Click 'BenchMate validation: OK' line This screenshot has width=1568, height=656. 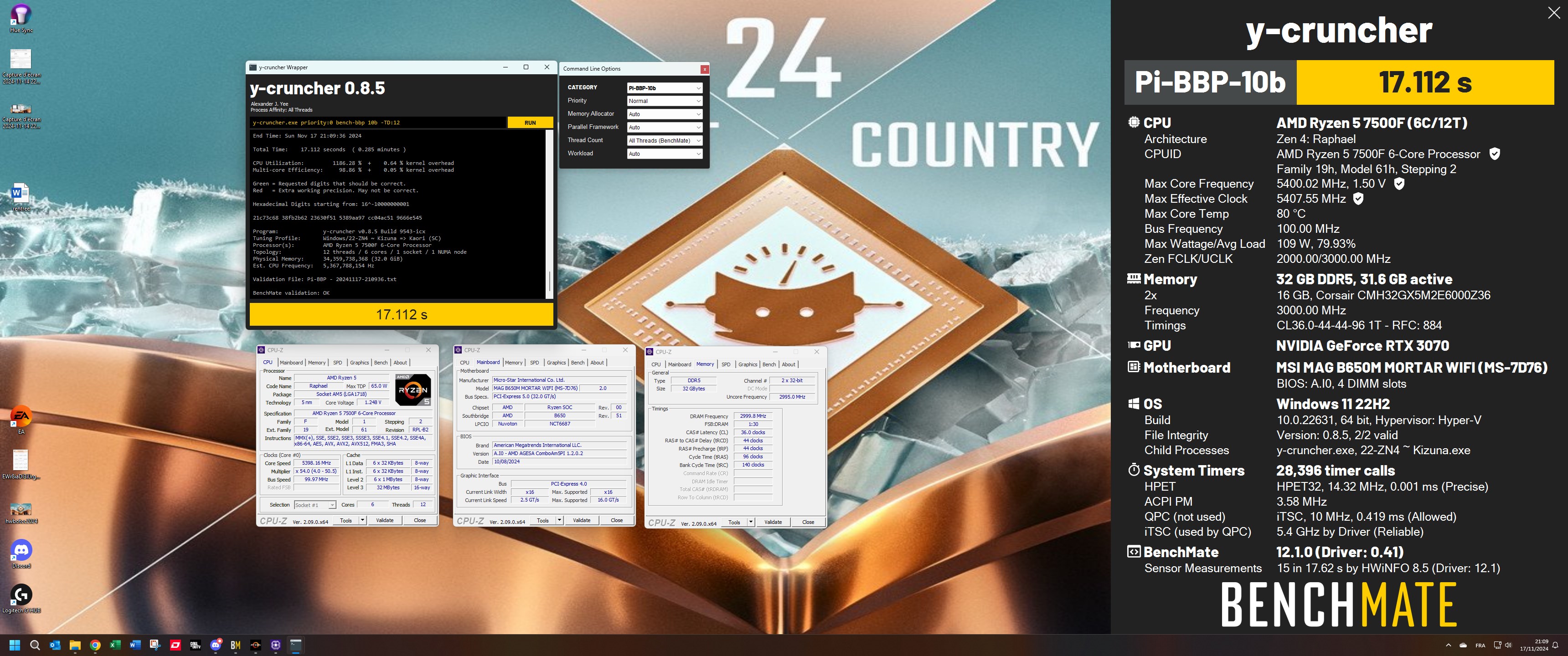pos(291,293)
